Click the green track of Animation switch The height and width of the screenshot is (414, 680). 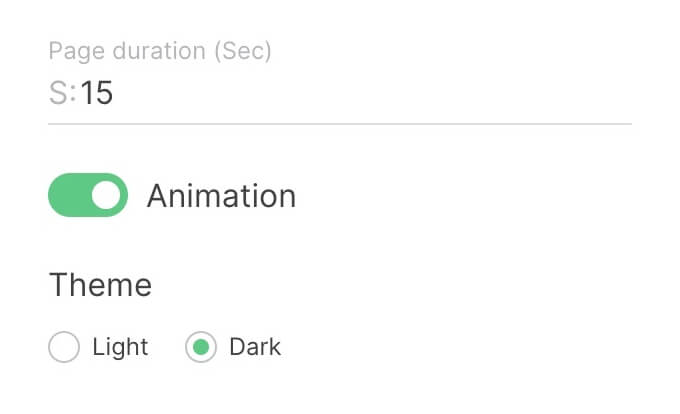click(70, 195)
